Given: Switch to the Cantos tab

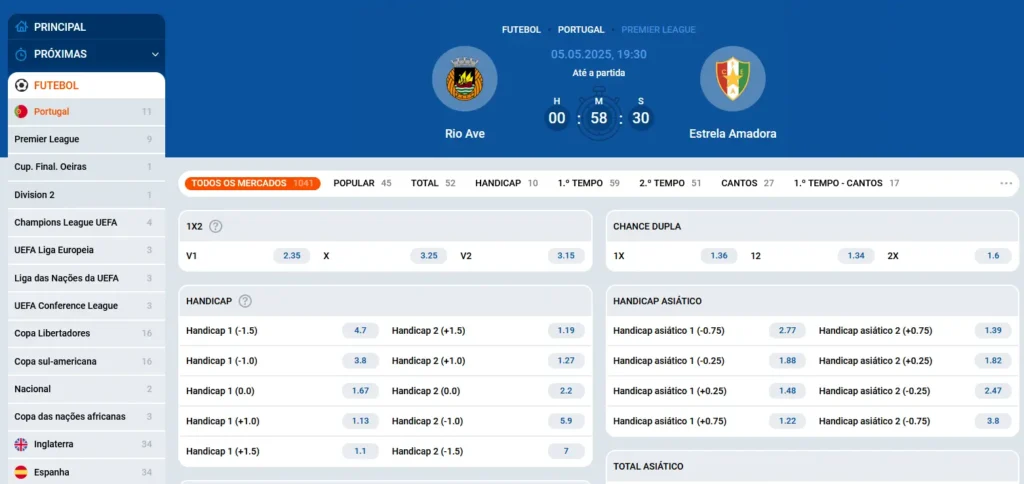Looking at the screenshot, I should click(748, 184).
